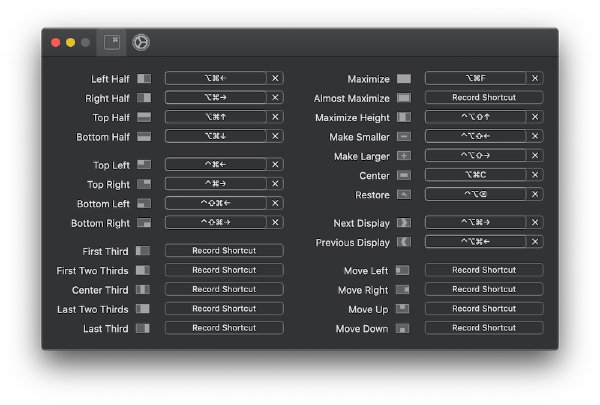Edit the Next Display shortcut field
The width and height of the screenshot is (600, 405).
[x=476, y=222]
